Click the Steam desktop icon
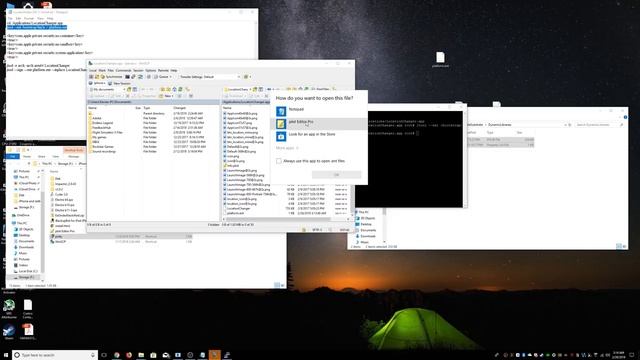Viewport: 640px width, 360px height. tap(9, 332)
